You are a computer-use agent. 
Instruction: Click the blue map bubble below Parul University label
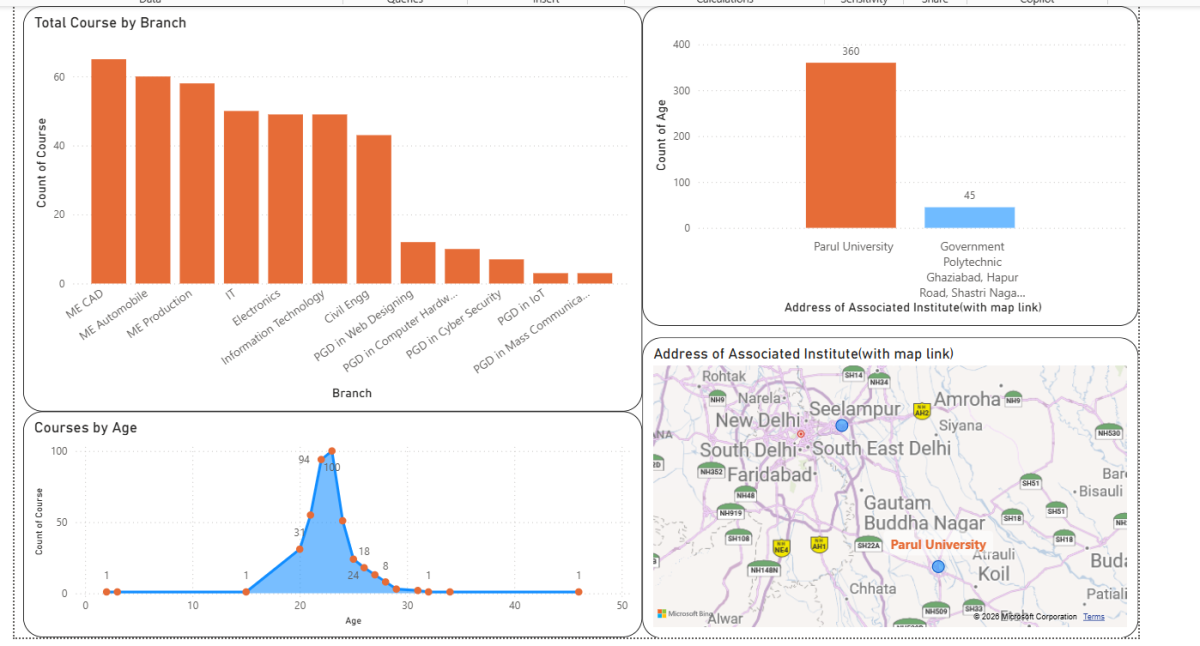[x=938, y=567]
